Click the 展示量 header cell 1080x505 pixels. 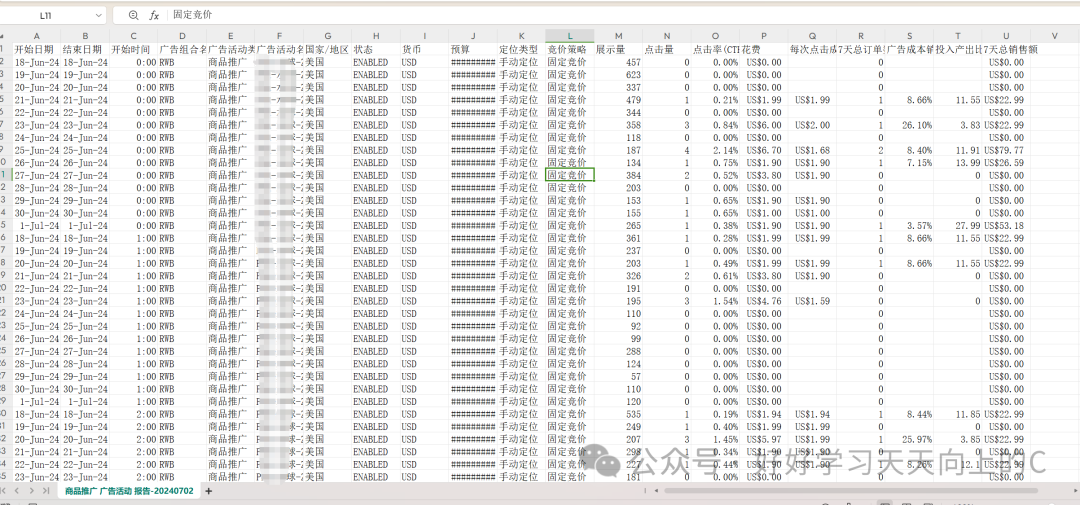(619, 49)
